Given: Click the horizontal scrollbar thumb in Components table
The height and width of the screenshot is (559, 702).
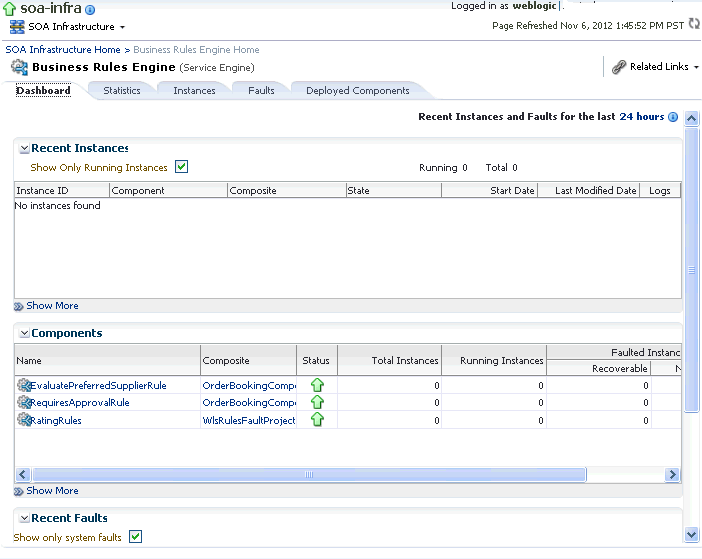Looking at the screenshot, I should (309, 474).
